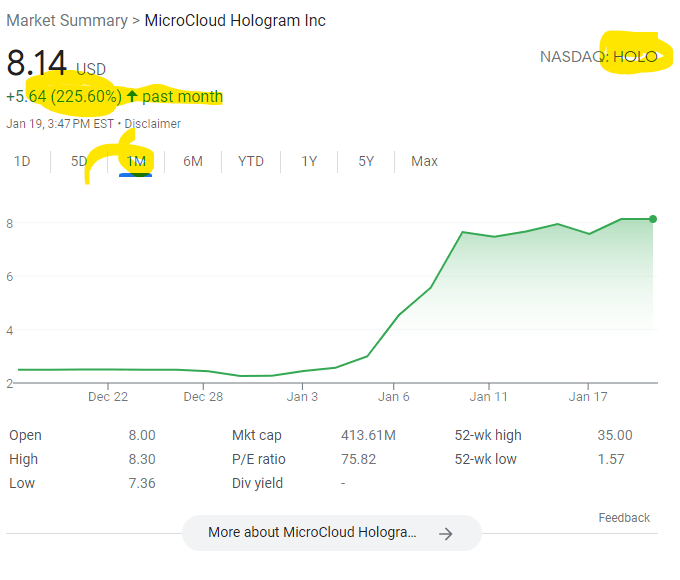Click the green up arrow beside past month

pyautogui.click(x=131, y=97)
